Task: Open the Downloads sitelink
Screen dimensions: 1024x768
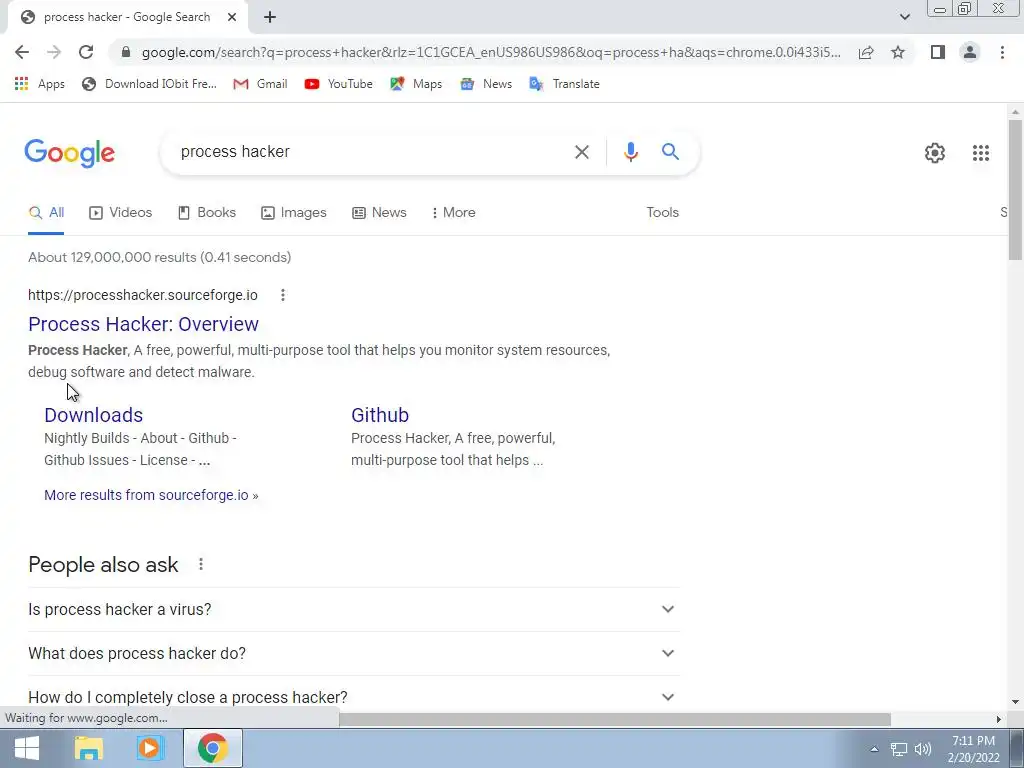Action: coord(93,415)
